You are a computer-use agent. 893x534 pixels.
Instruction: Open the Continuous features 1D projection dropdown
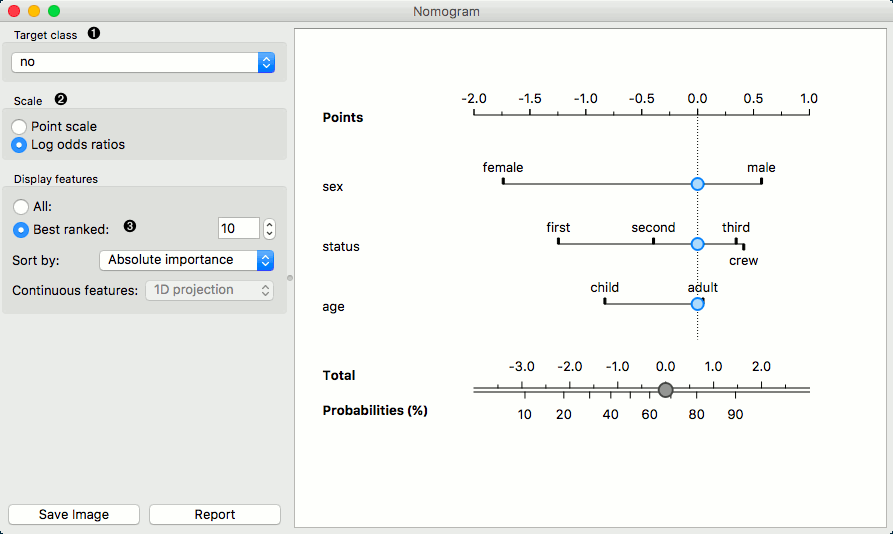210,290
